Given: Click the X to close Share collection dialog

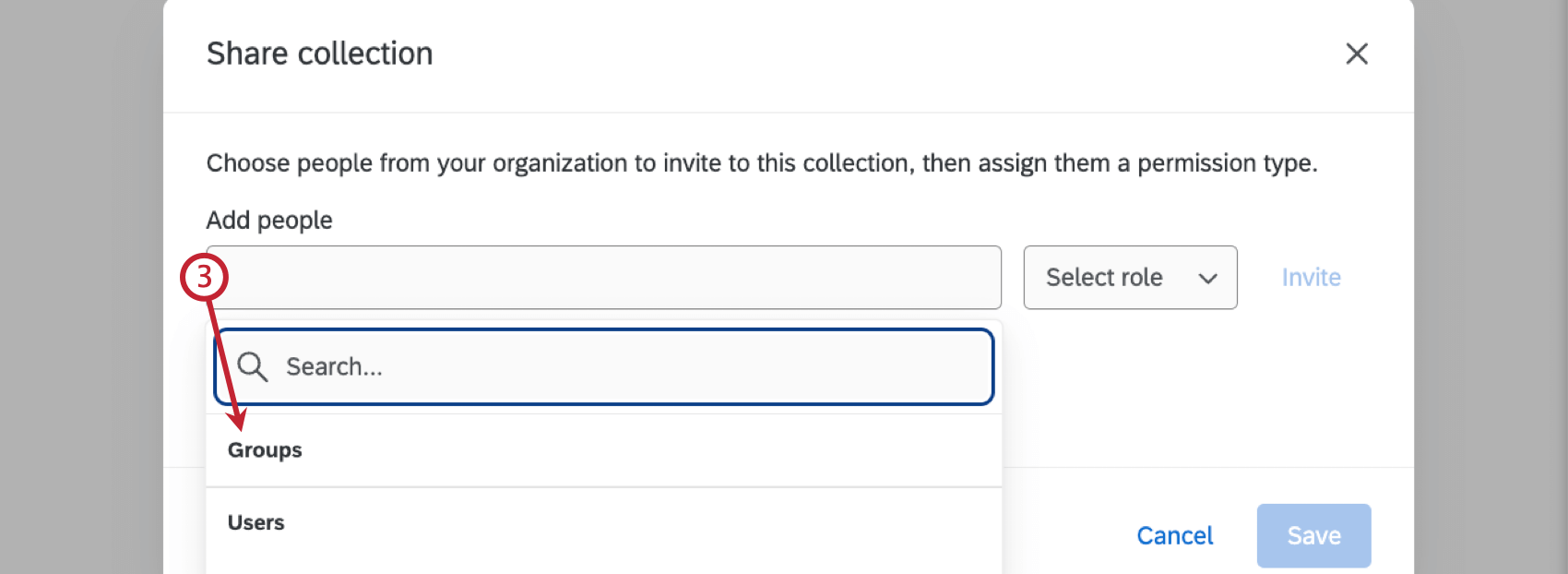Looking at the screenshot, I should (x=1357, y=54).
